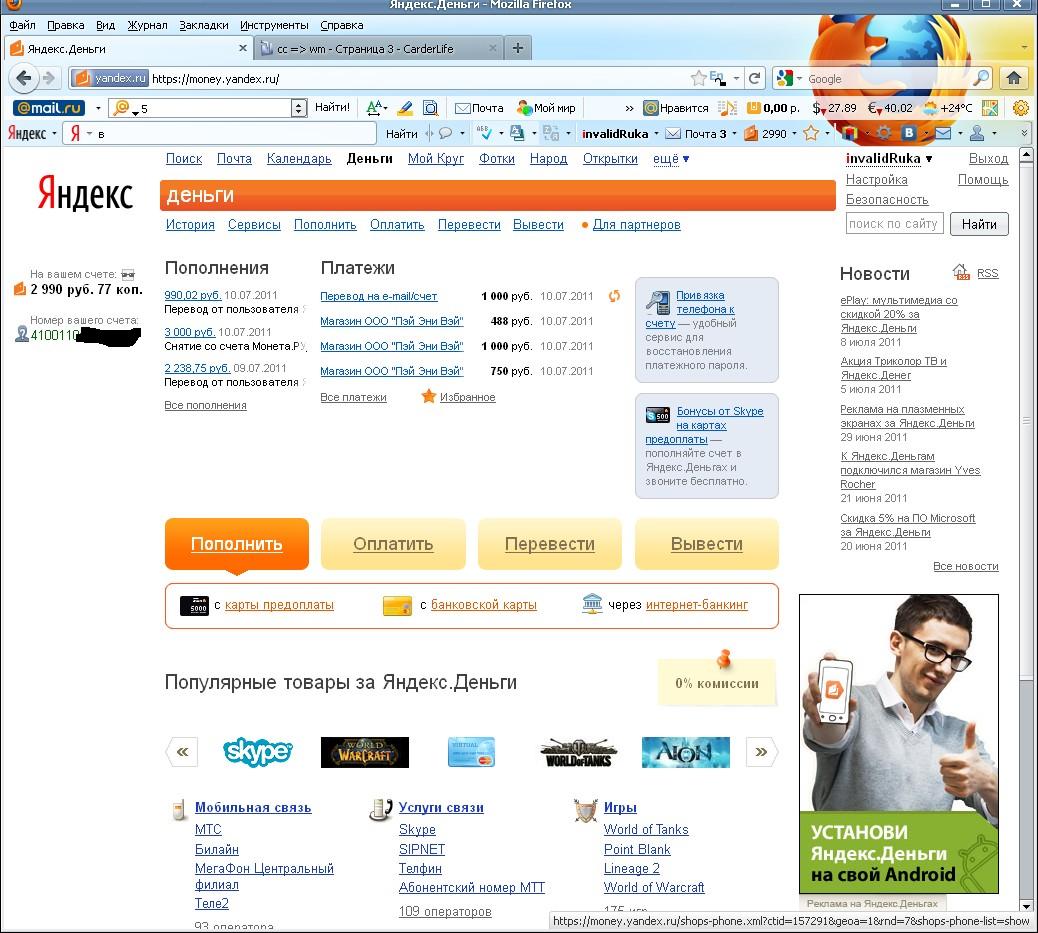Expand the hidden Mail.ru toolbar items chevron
Image resolution: width=1038 pixels, height=933 pixels.
[629, 108]
